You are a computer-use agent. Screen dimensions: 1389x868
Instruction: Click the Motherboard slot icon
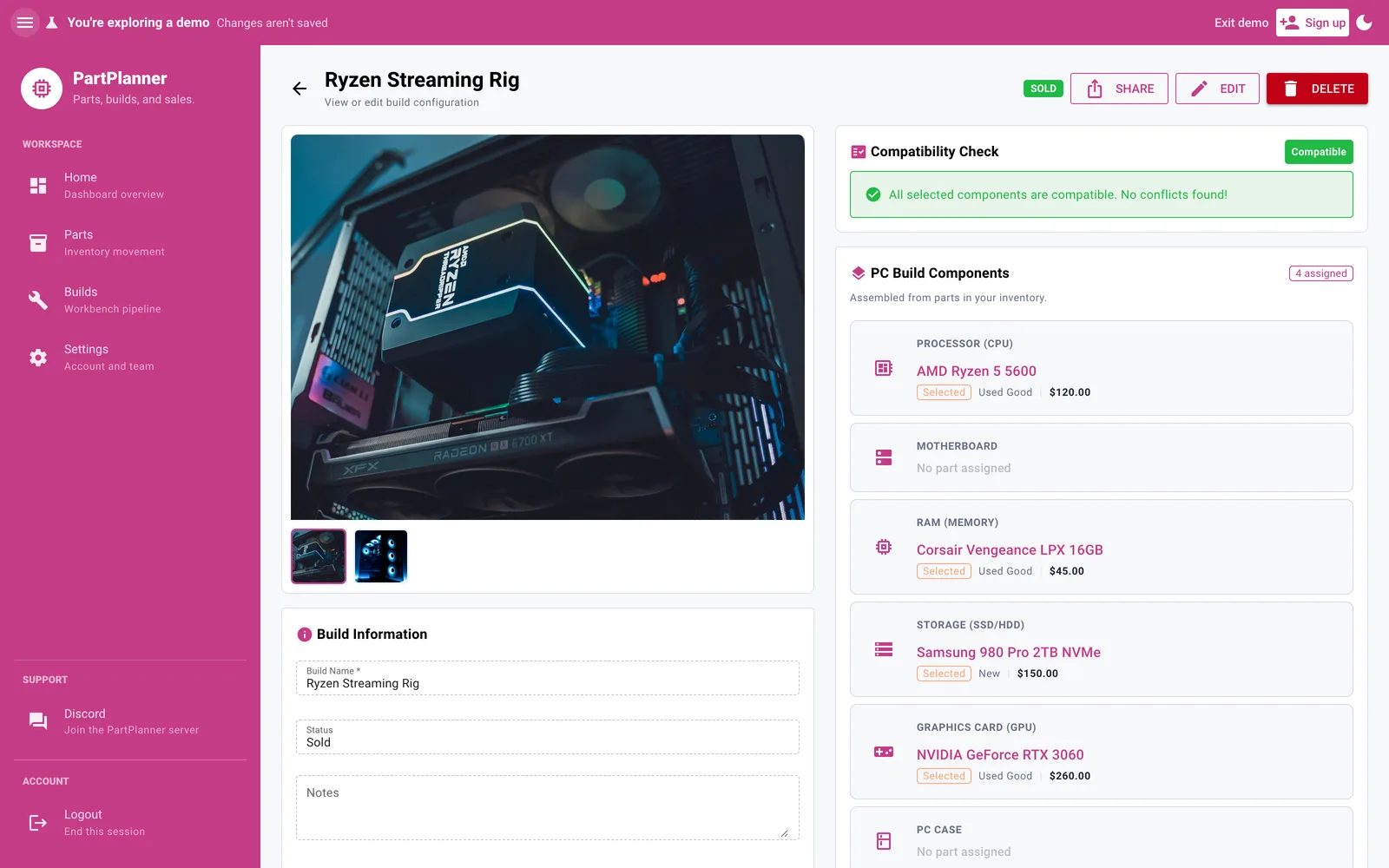(x=884, y=457)
